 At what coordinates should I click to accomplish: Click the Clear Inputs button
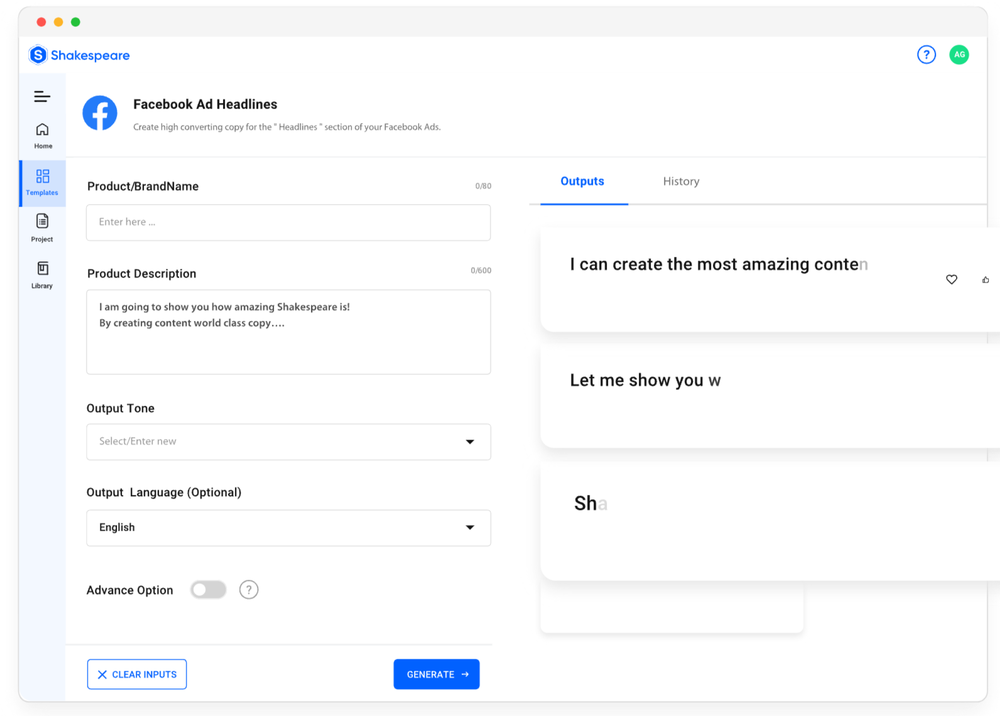(x=137, y=674)
